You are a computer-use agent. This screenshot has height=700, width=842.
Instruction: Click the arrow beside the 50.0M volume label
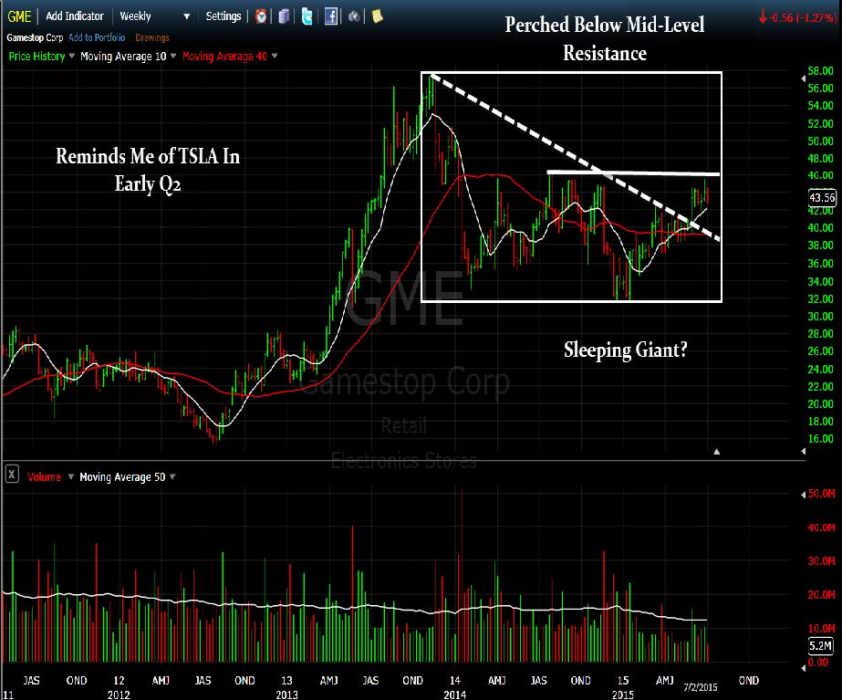803,494
